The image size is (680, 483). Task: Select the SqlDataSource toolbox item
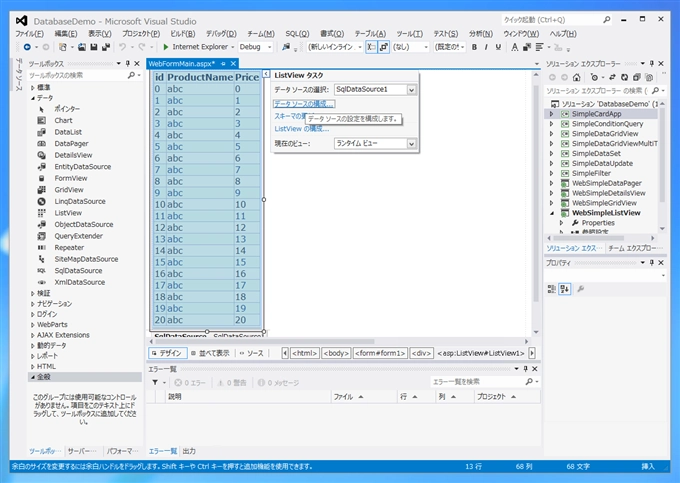pos(78,271)
